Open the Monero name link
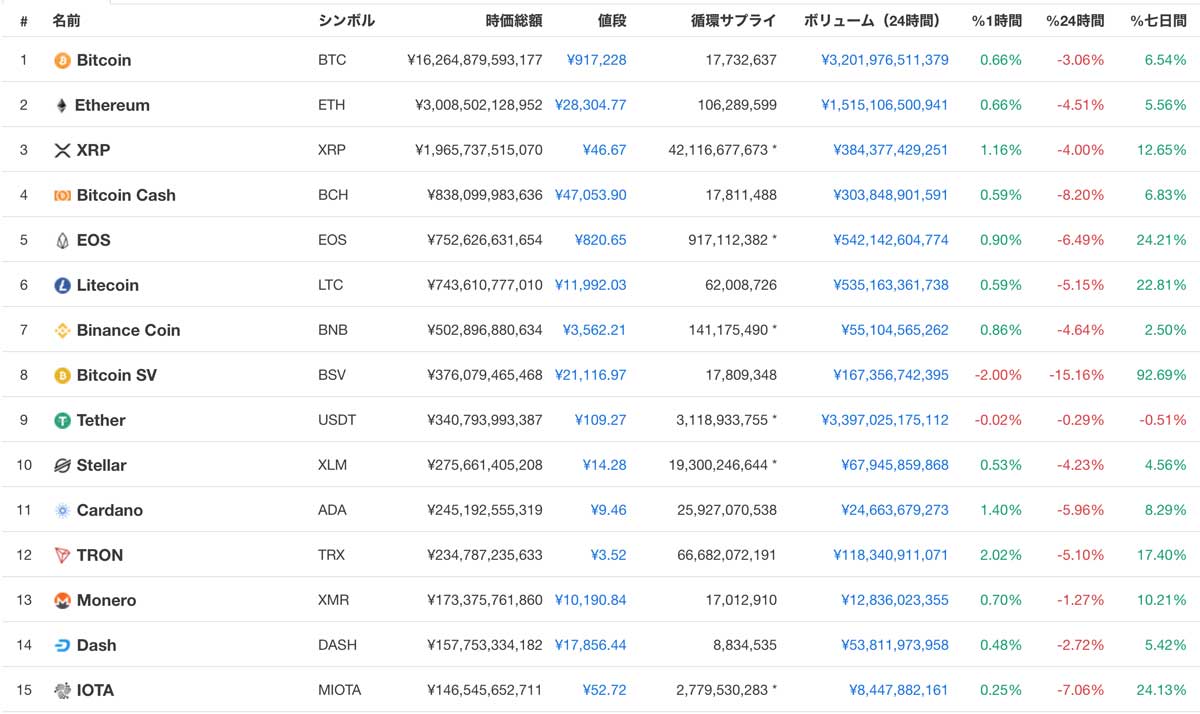Image resolution: width=1200 pixels, height=714 pixels. 106,600
